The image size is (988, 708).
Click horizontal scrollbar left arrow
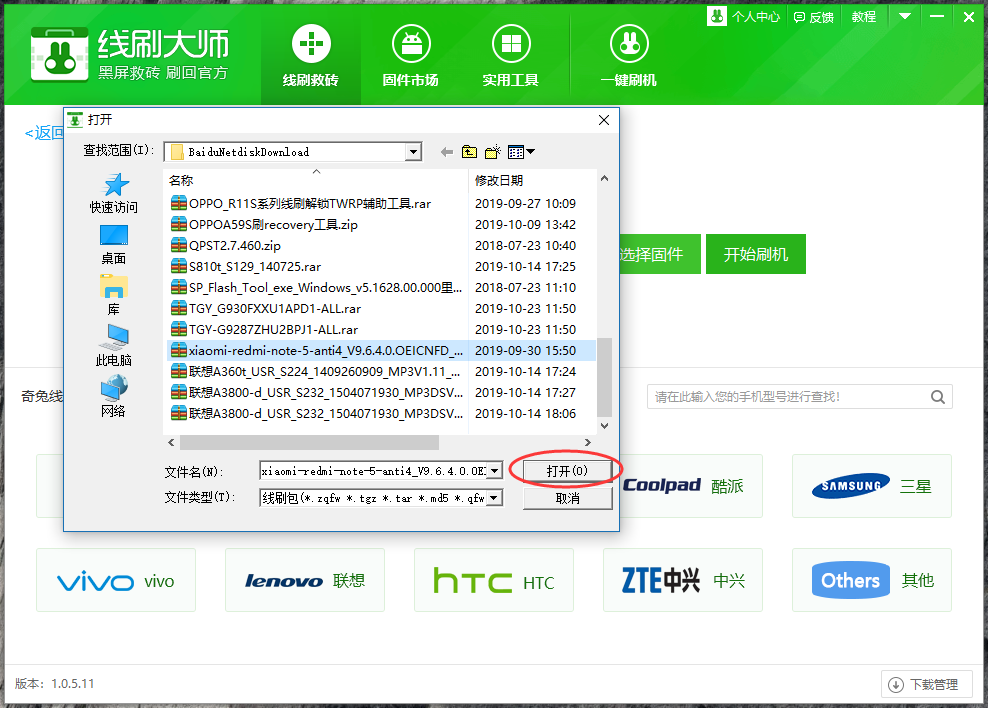pyautogui.click(x=171, y=443)
